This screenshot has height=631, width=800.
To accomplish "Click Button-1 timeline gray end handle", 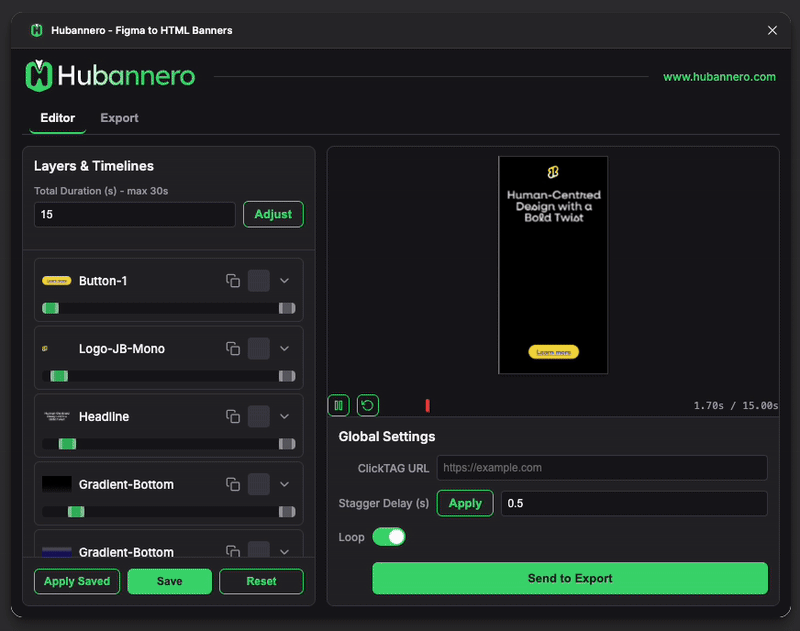I will pyautogui.click(x=287, y=308).
